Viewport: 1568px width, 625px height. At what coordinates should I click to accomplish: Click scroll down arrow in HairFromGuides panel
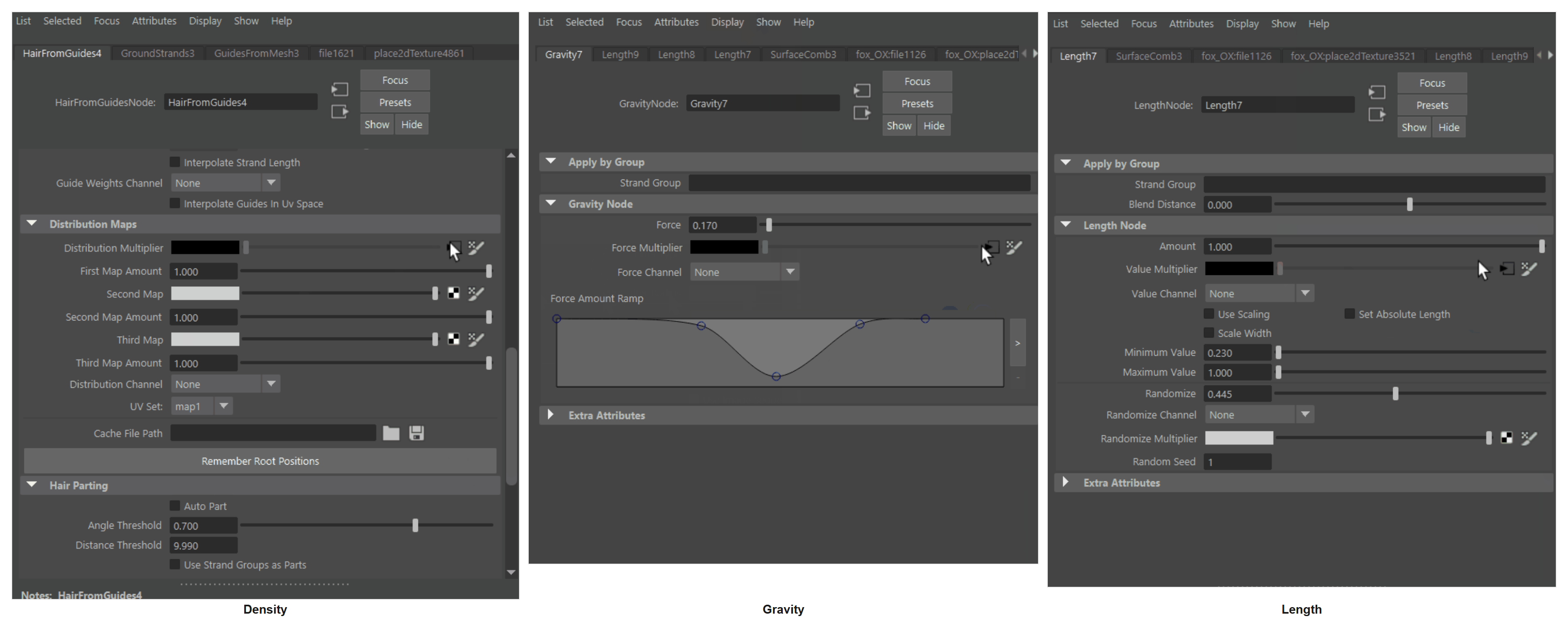pyautogui.click(x=511, y=573)
